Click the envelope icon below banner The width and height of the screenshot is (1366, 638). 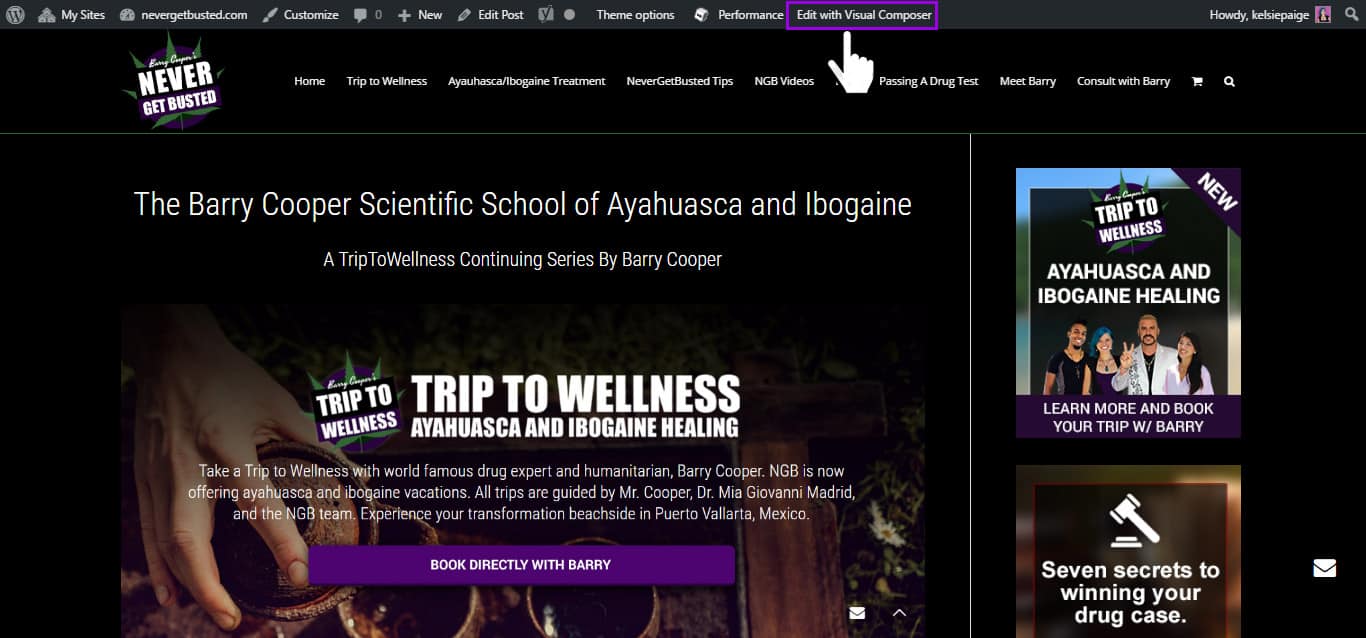coord(857,613)
